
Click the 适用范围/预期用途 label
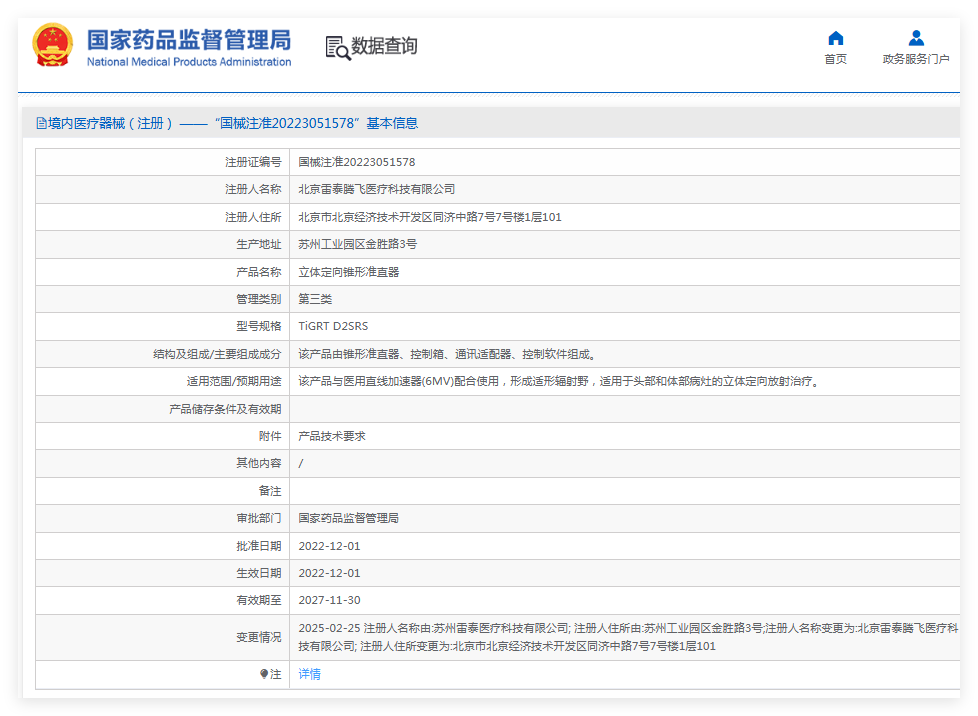coord(234,381)
